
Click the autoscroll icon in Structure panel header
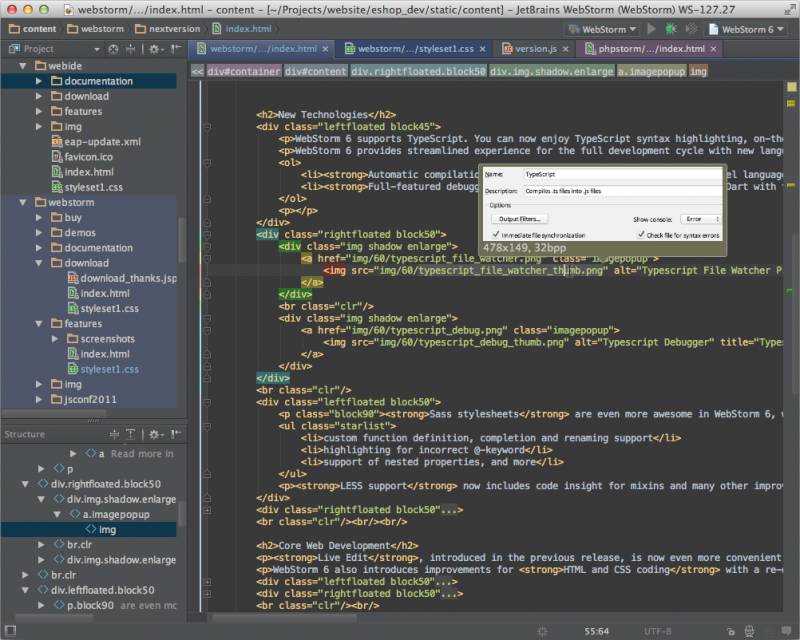131,434
